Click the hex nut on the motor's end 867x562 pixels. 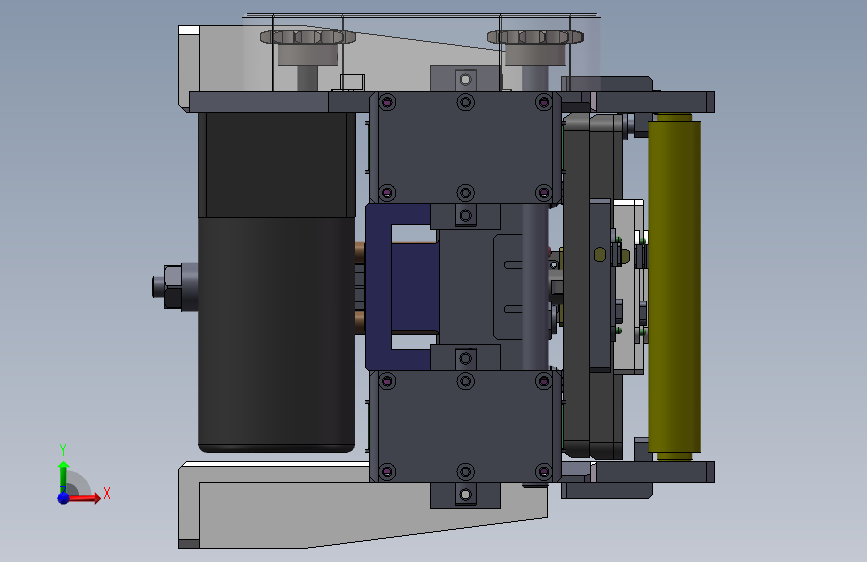click(173, 287)
